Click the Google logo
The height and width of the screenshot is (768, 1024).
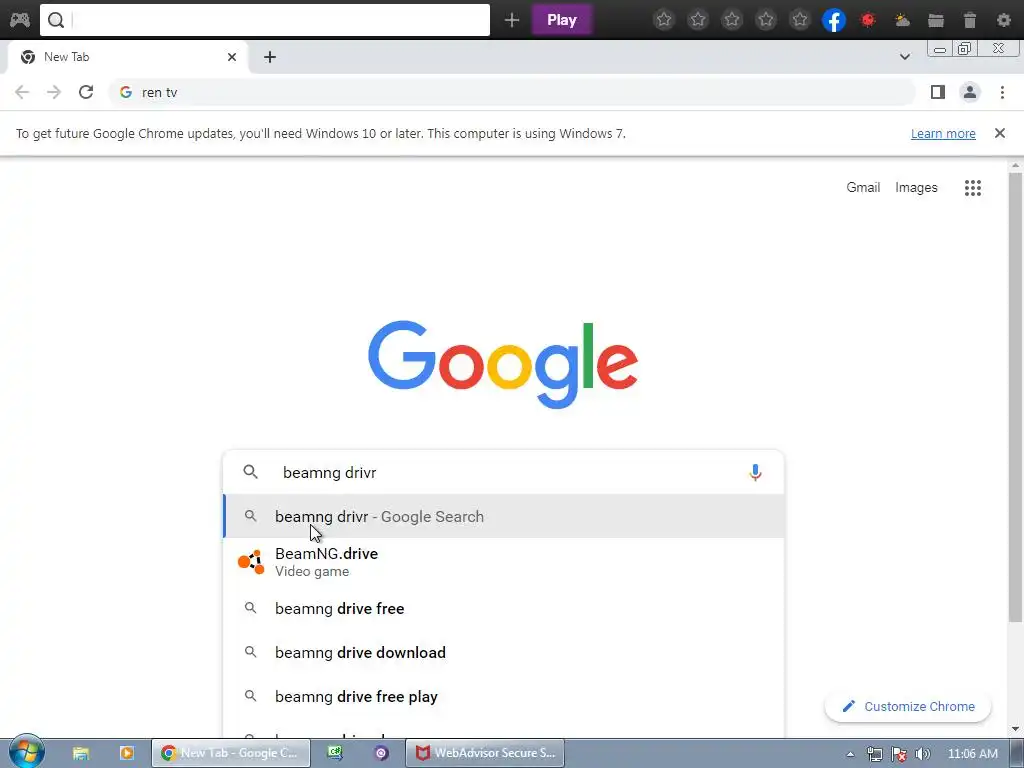point(503,364)
